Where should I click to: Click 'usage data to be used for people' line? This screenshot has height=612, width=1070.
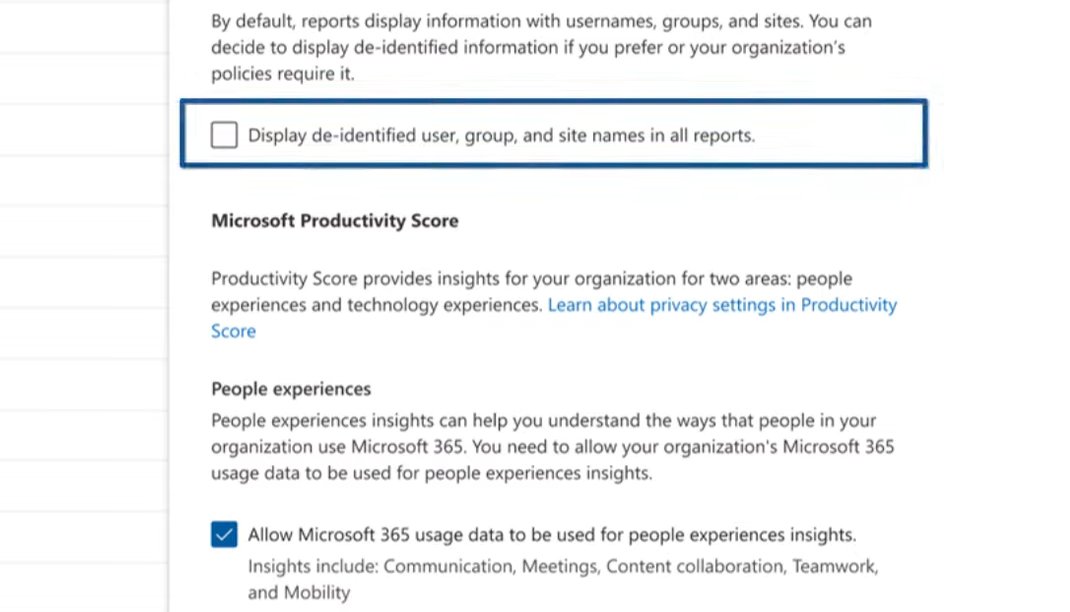pyautogui.click(x=431, y=473)
